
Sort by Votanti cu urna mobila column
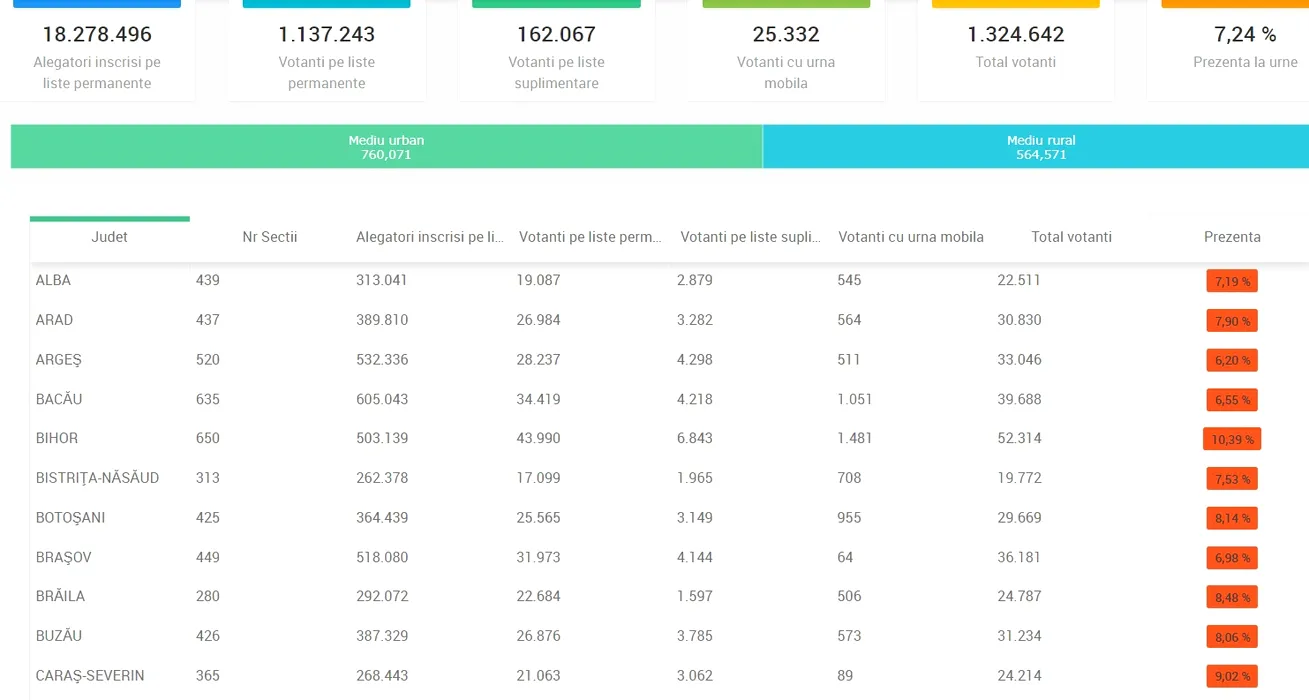pyautogui.click(x=910, y=237)
